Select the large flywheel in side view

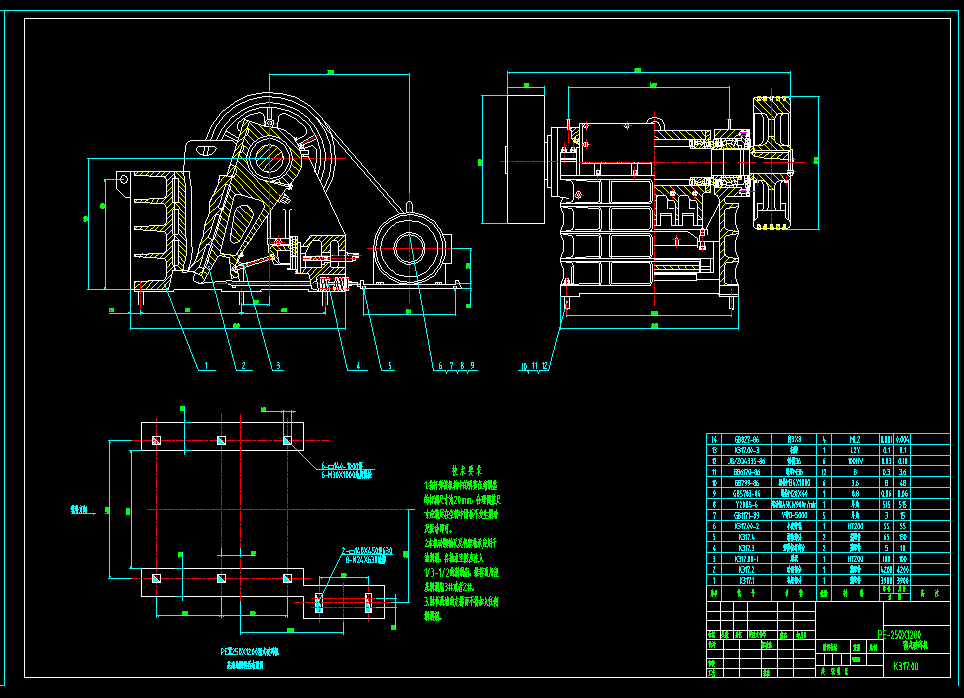(x=270, y=157)
